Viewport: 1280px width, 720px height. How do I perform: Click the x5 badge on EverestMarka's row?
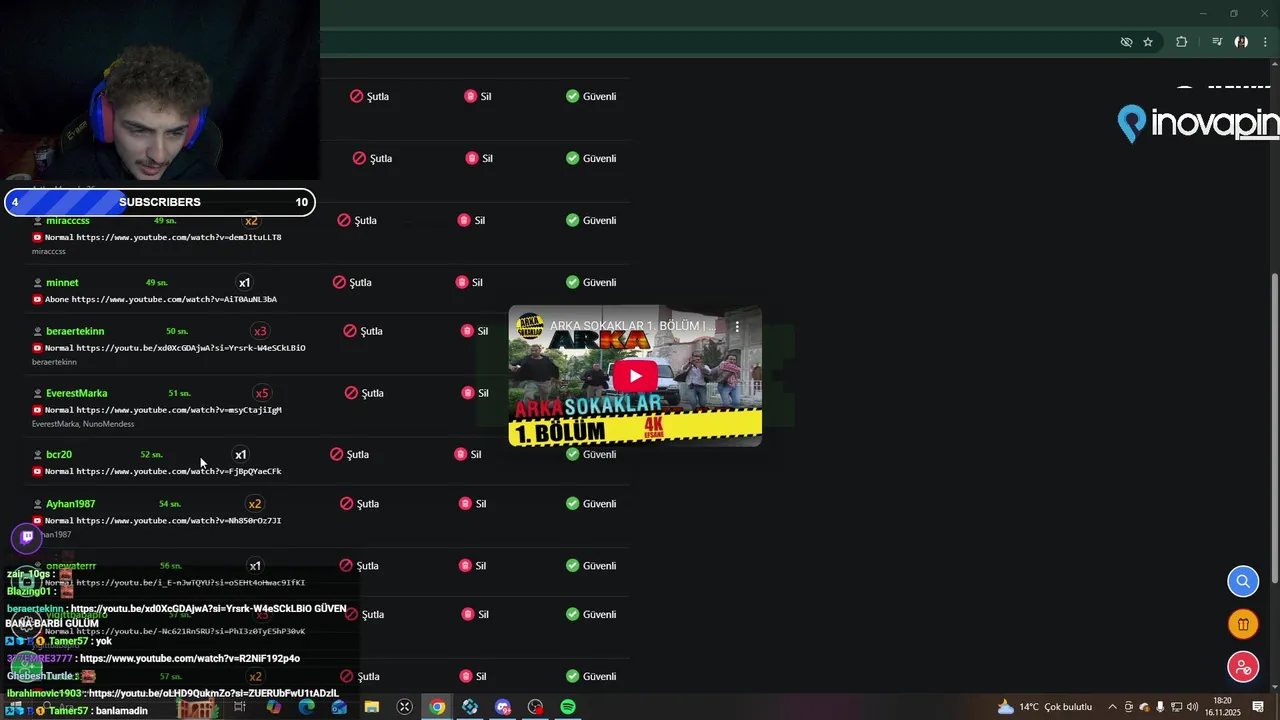pos(262,393)
